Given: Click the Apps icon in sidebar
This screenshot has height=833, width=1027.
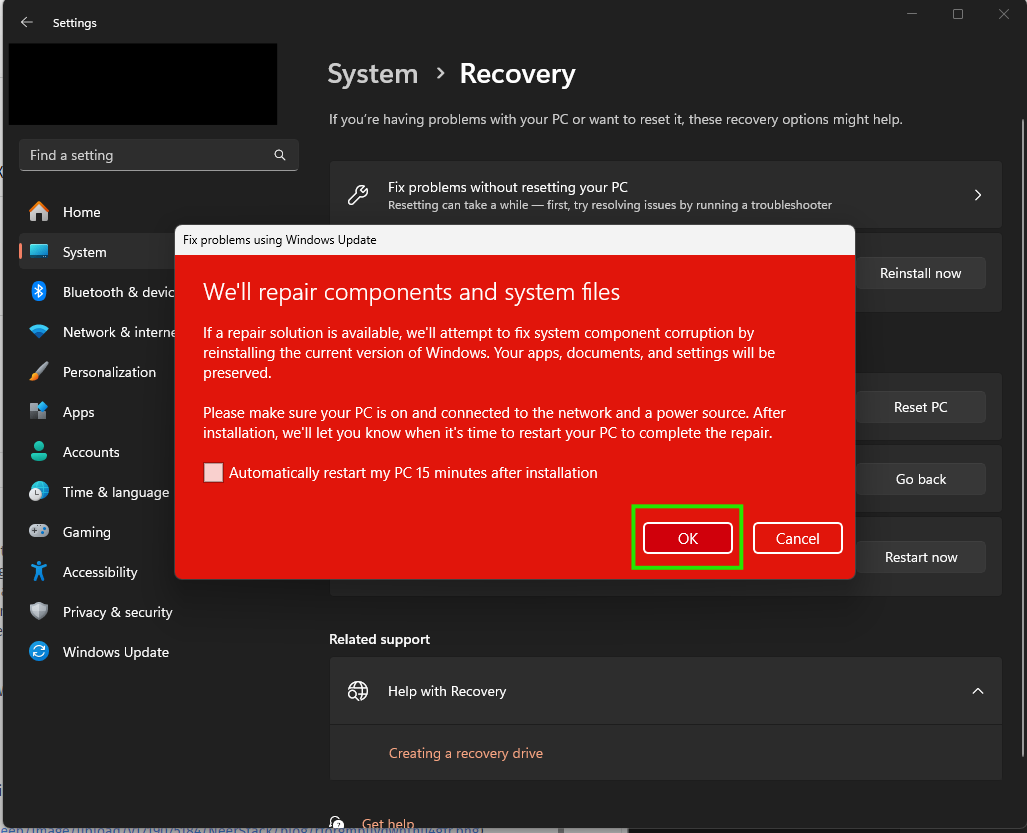Looking at the screenshot, I should [39, 411].
